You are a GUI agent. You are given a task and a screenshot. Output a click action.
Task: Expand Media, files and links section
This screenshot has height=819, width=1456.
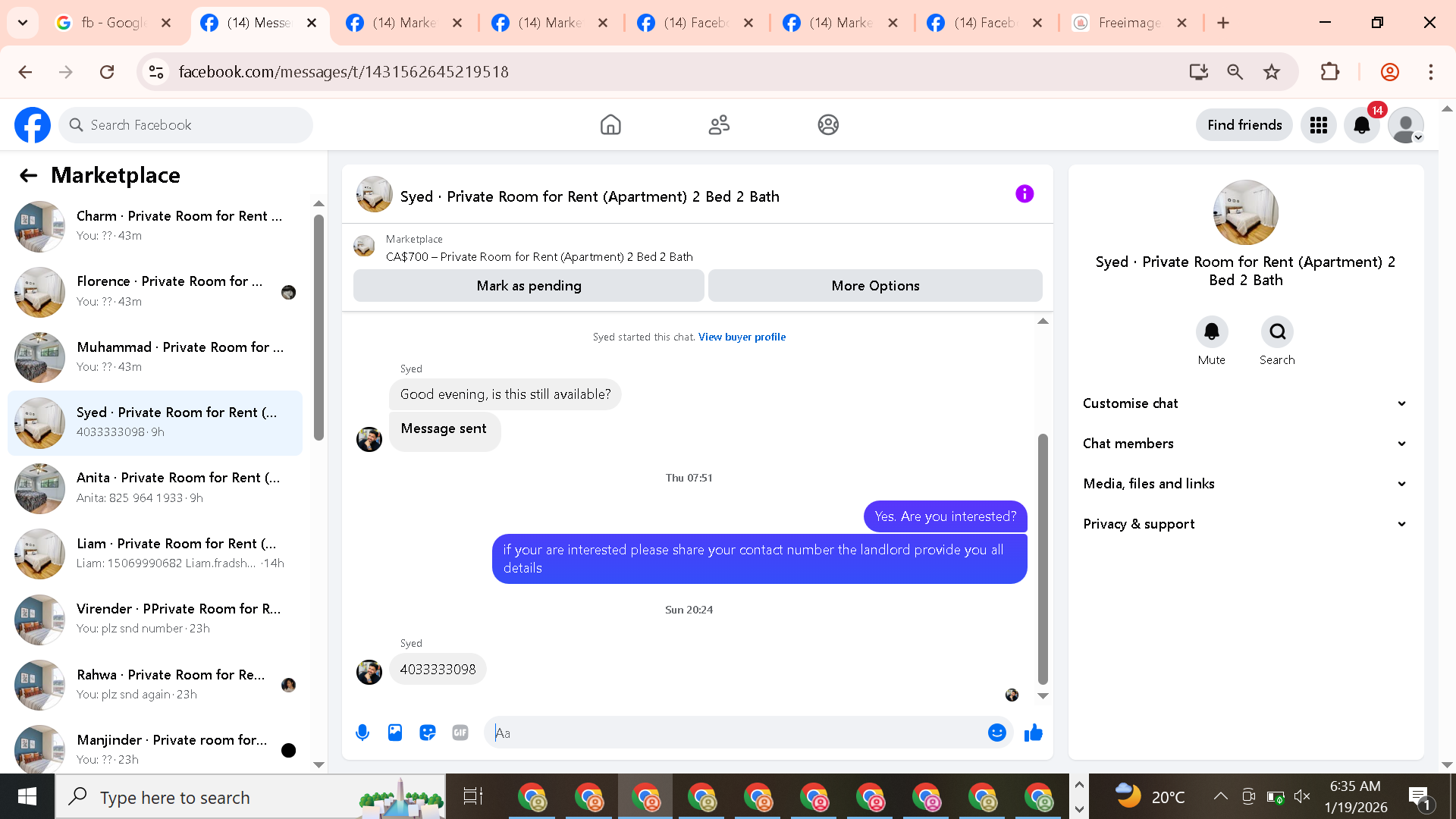(1244, 484)
